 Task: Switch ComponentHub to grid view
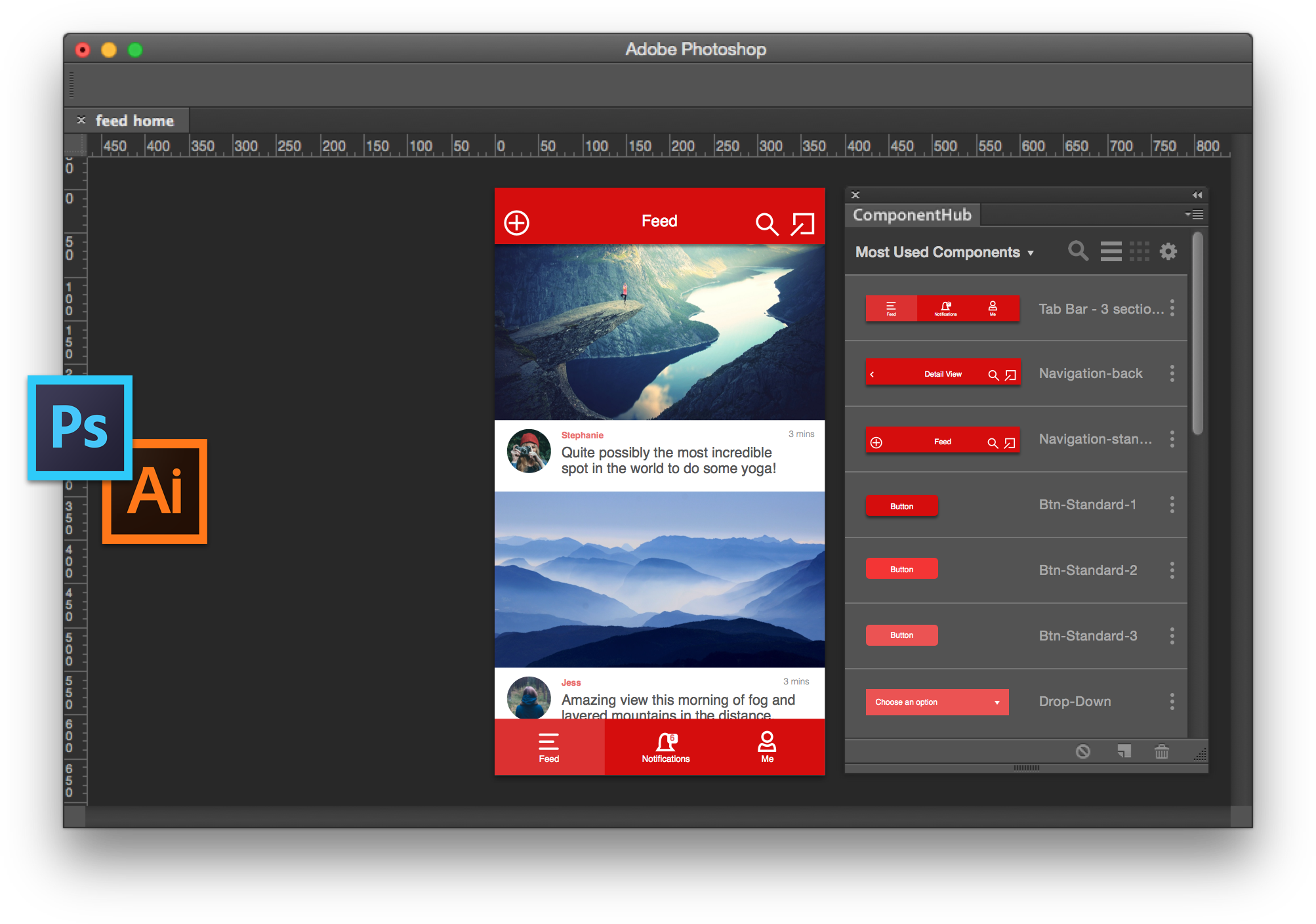tap(1139, 251)
